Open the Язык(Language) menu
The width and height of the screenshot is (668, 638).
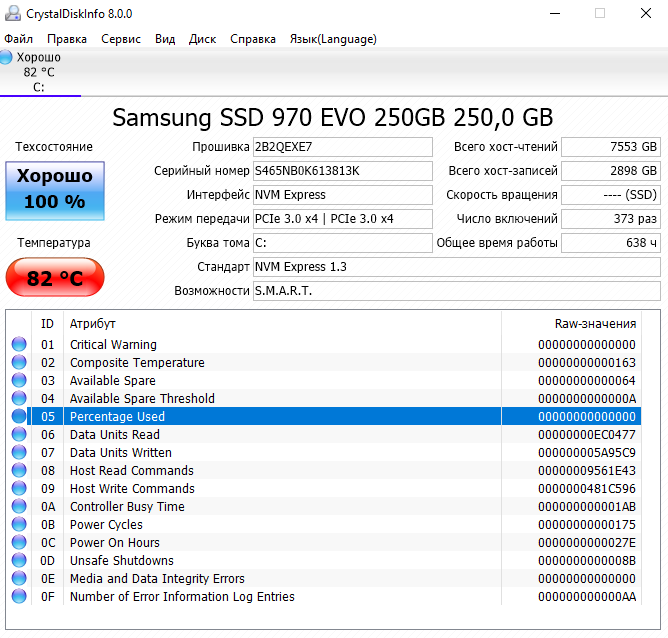coord(333,39)
